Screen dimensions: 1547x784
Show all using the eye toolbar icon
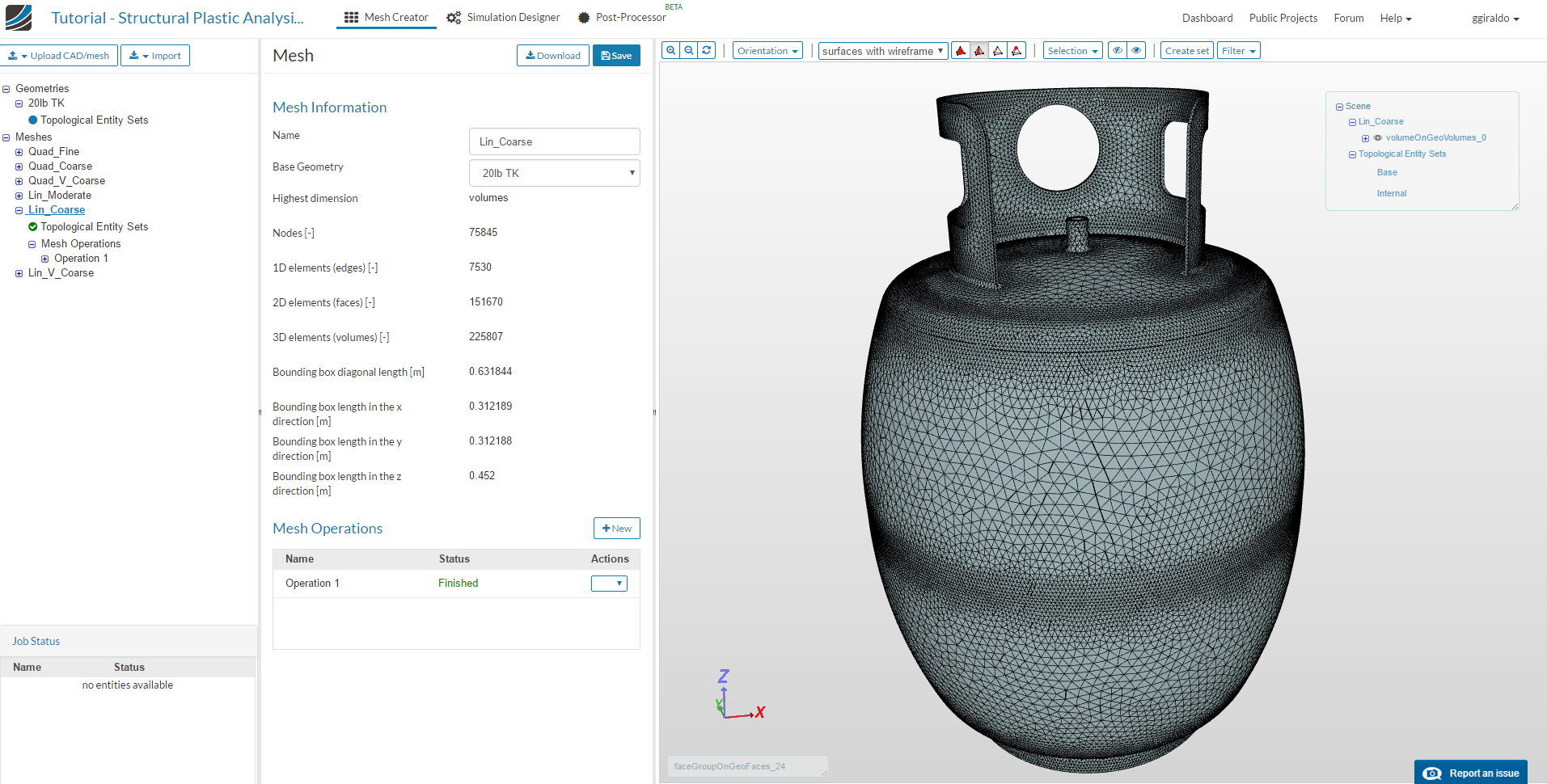(1136, 51)
